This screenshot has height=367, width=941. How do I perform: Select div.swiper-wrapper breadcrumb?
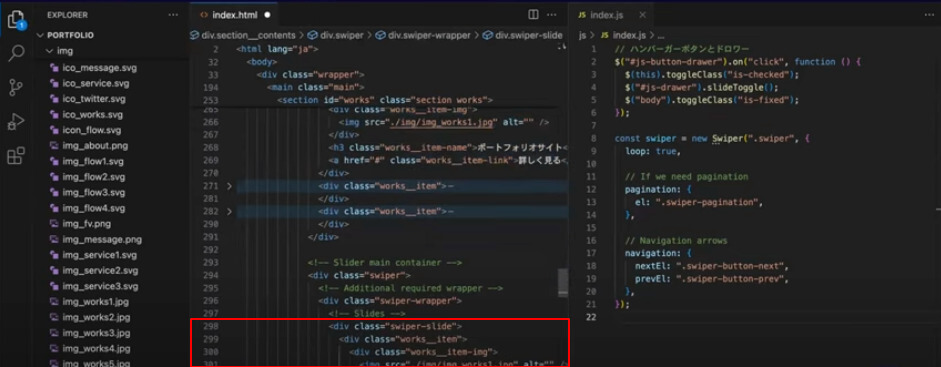[422, 35]
